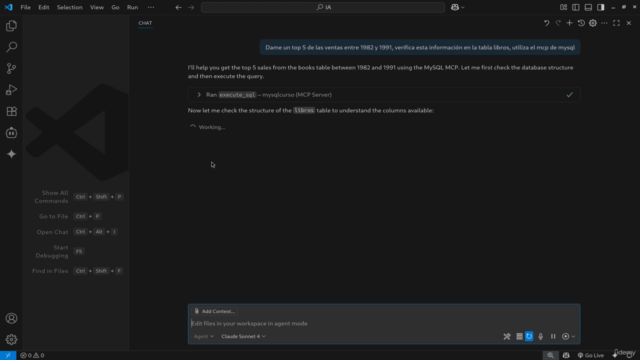
Task: Open the cancel button dropdown arrow
Action: 573,336
